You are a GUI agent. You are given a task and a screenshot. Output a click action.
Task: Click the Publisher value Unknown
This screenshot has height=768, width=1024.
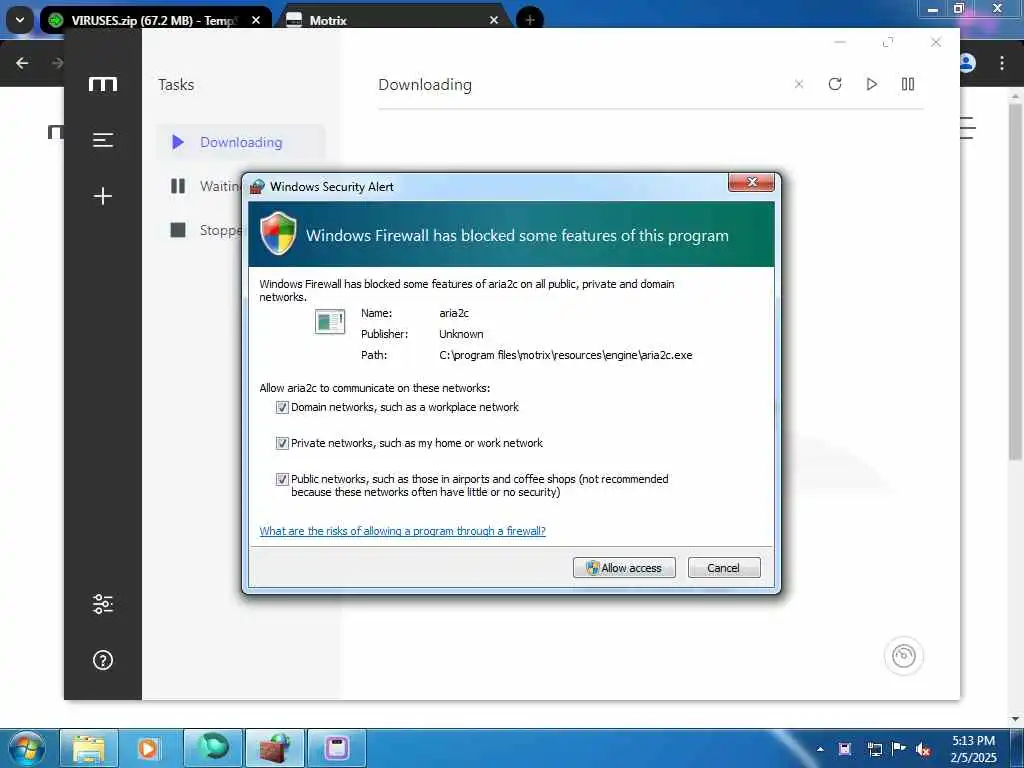coord(461,334)
